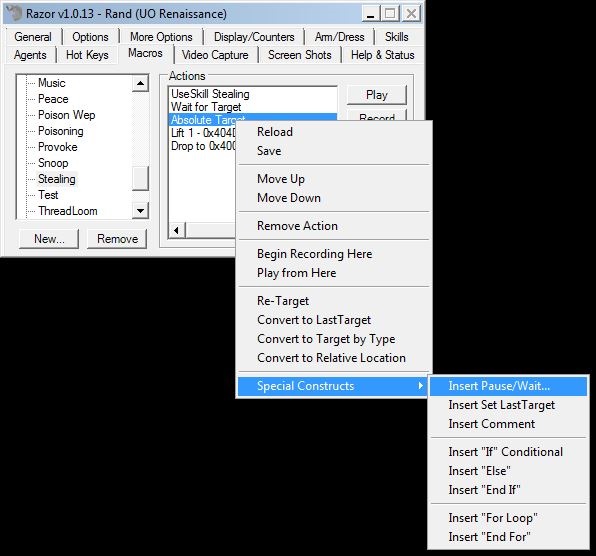Click the Razor app icon in title bar
This screenshot has height=556, width=596.
click(14, 13)
